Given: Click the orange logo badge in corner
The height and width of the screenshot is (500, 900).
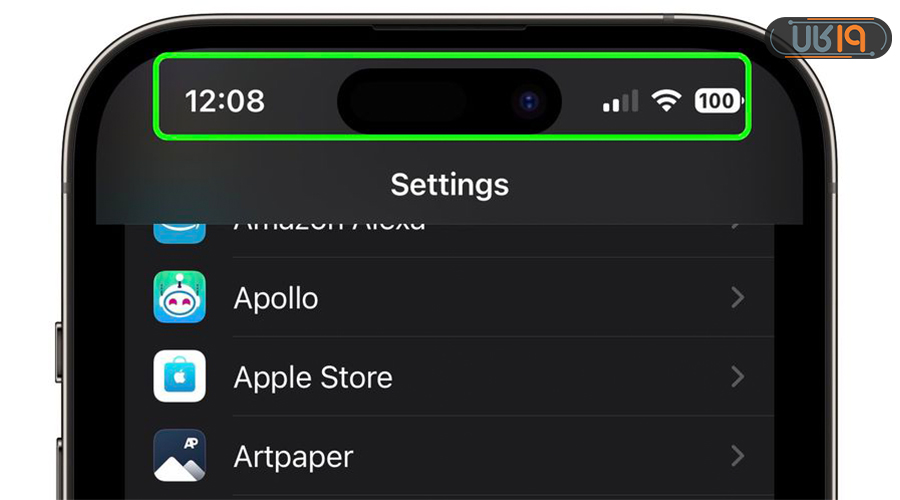Looking at the screenshot, I should click(x=829, y=38).
